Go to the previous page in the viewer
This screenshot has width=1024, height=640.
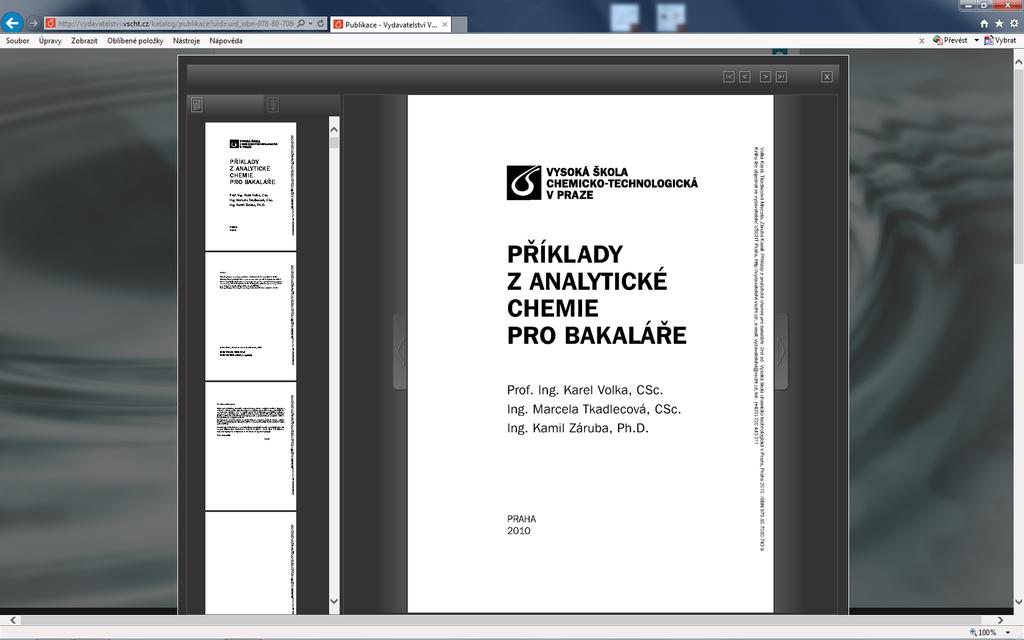(744, 77)
